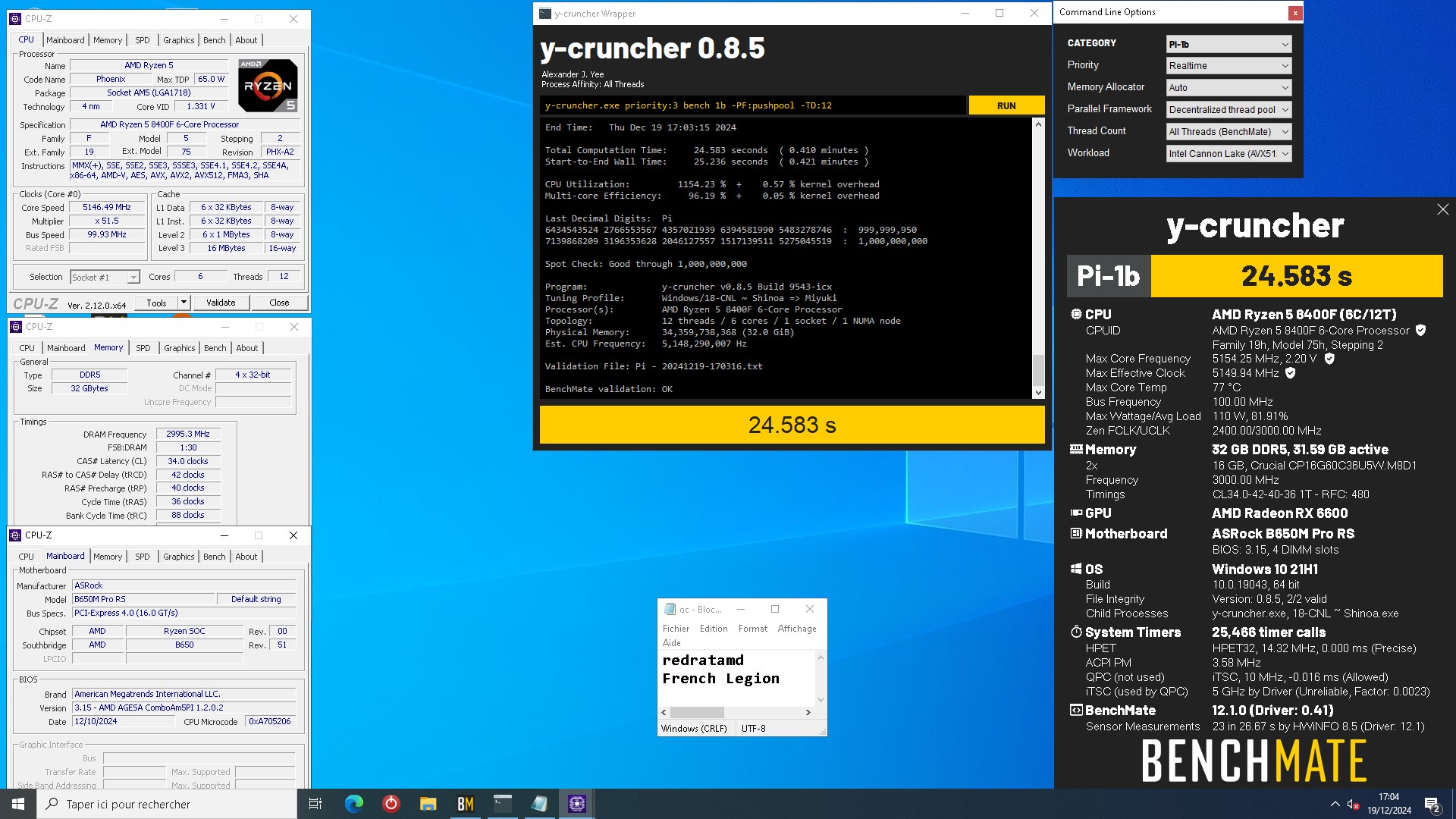Click the CPU-Z Close button
The image size is (1456, 819).
[279, 303]
